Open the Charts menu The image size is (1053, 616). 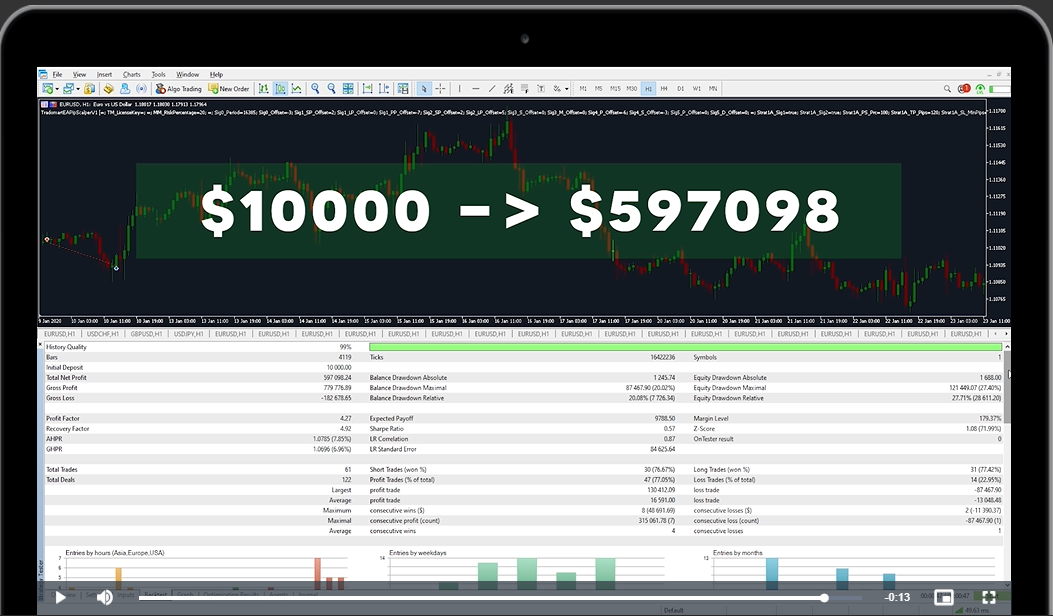pos(131,74)
